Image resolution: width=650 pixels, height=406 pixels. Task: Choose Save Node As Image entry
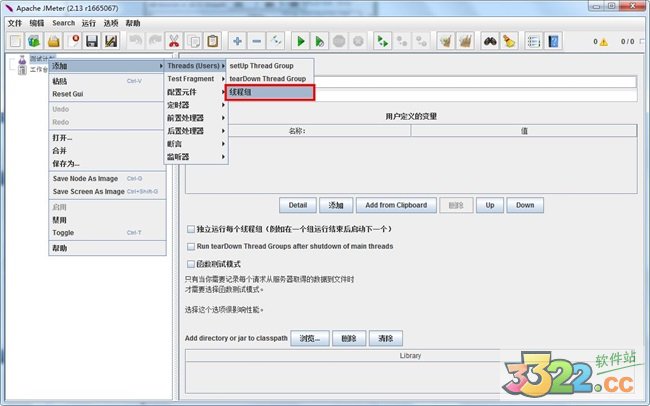(107, 179)
